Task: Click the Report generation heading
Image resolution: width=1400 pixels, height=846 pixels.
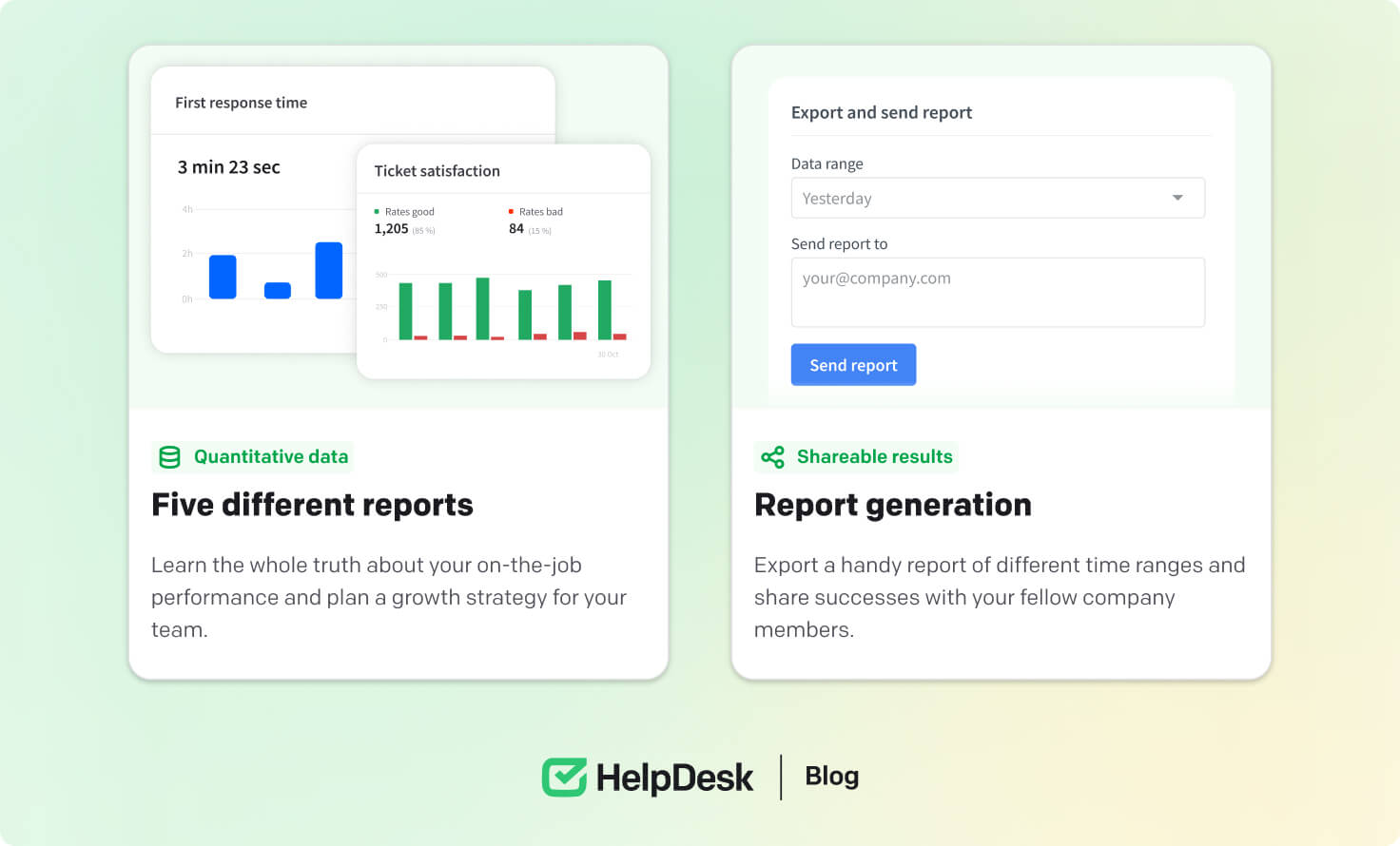Action: 892,505
